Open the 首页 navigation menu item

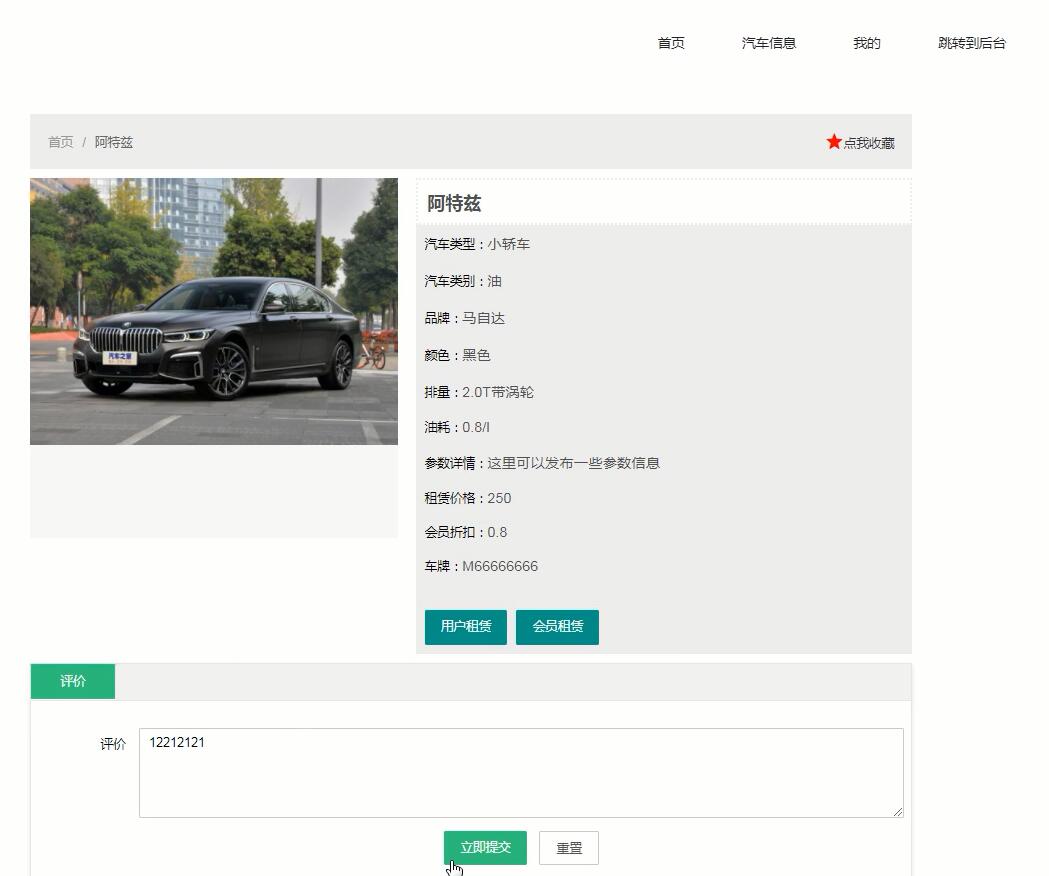[x=671, y=43]
